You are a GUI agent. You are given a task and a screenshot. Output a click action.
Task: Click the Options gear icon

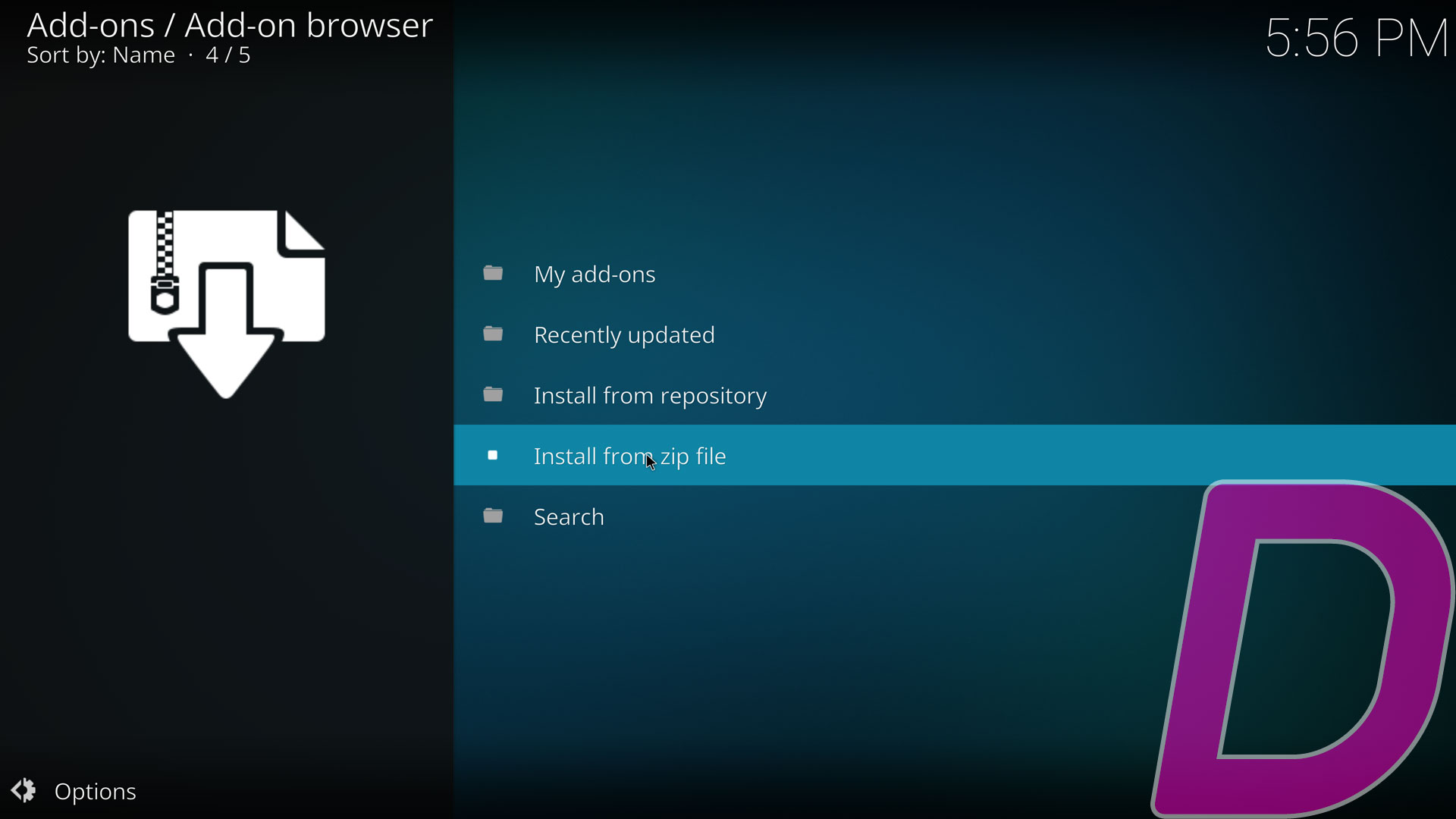click(x=24, y=791)
